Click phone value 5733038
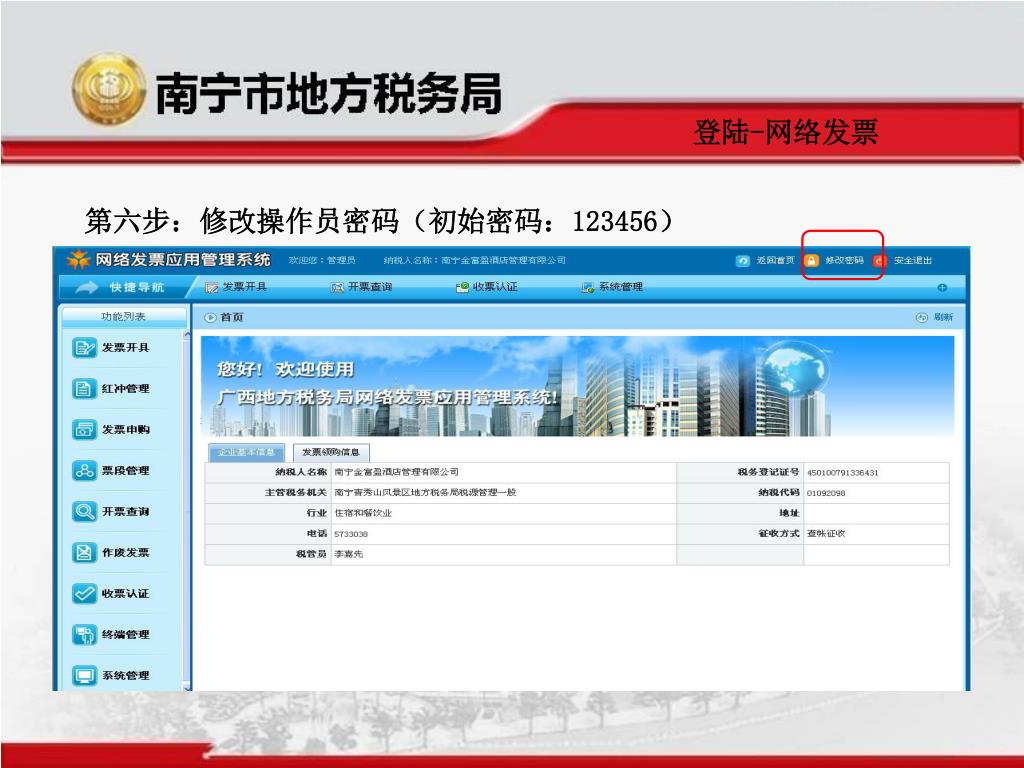The width and height of the screenshot is (1024, 768). point(351,534)
